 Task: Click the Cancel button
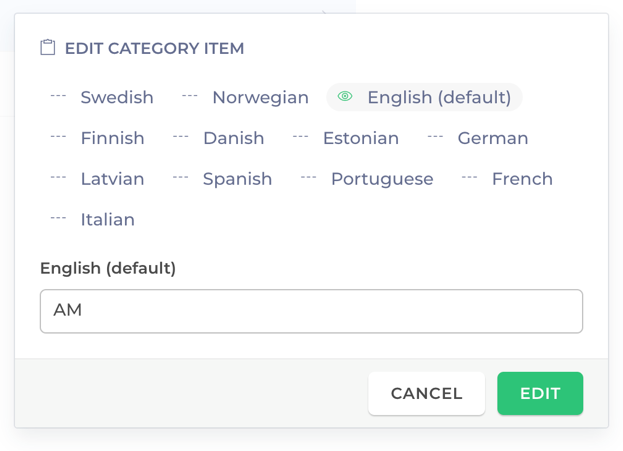point(426,393)
